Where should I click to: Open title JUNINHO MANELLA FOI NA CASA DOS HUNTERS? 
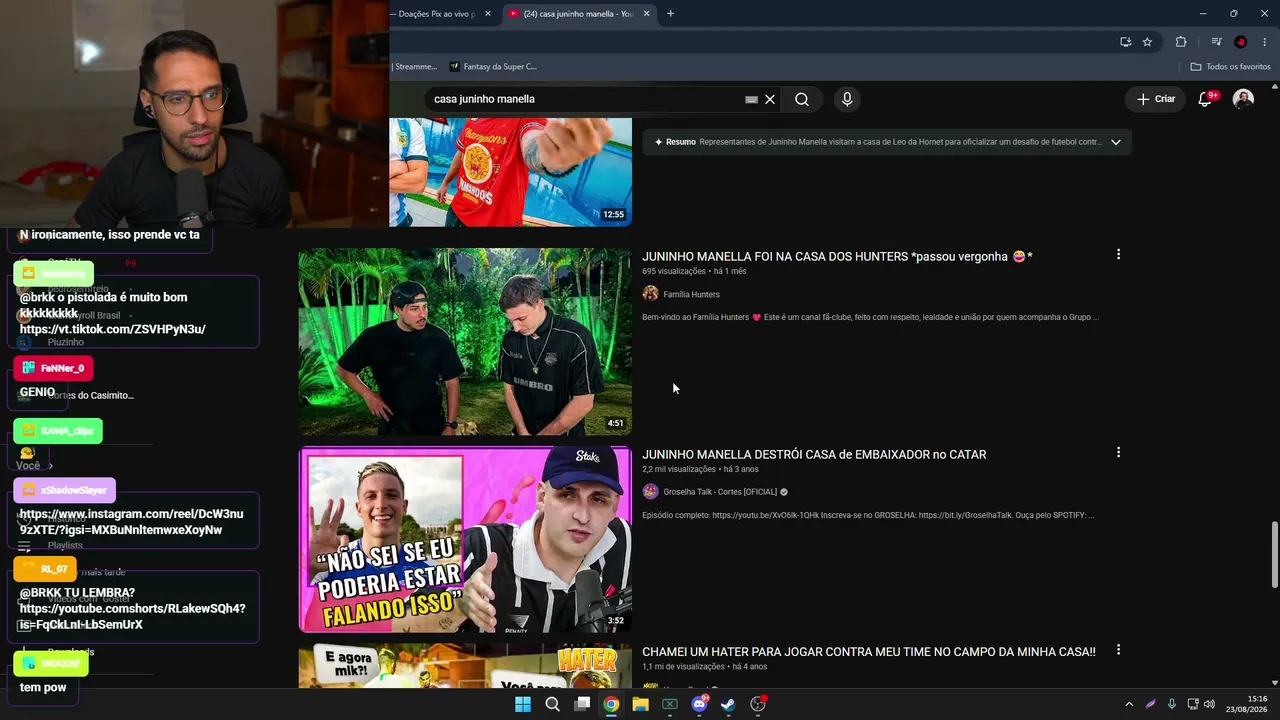[x=837, y=257]
